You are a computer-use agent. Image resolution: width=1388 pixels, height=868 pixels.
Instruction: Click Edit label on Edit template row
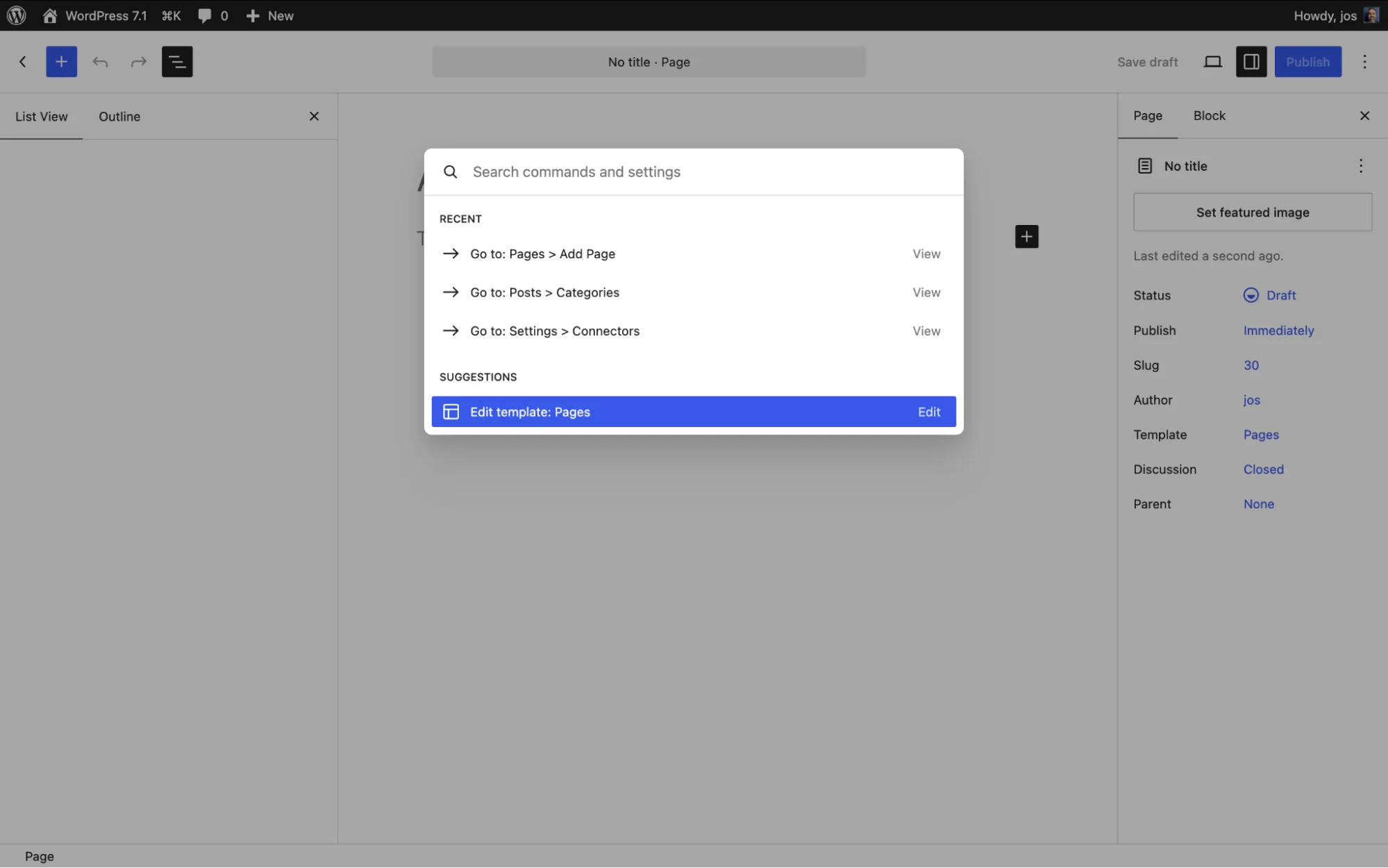[x=929, y=412]
